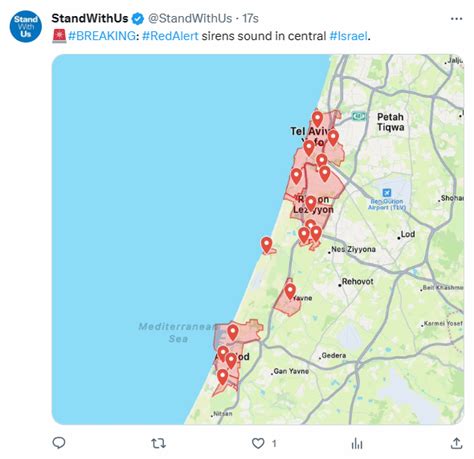Viewport: 474px width, 459px height.
Task: Click the Petah Tiqwa map label
Action: pyautogui.click(x=391, y=122)
